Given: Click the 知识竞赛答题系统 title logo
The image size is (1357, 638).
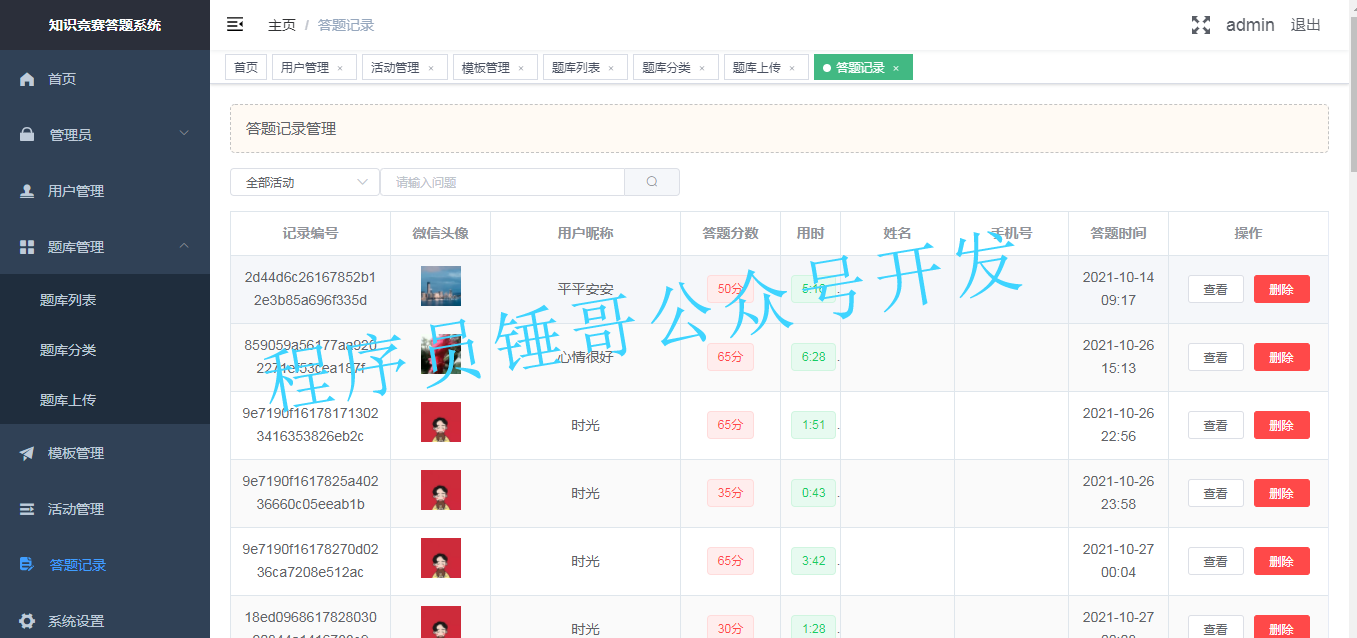Looking at the screenshot, I should click(x=105, y=25).
